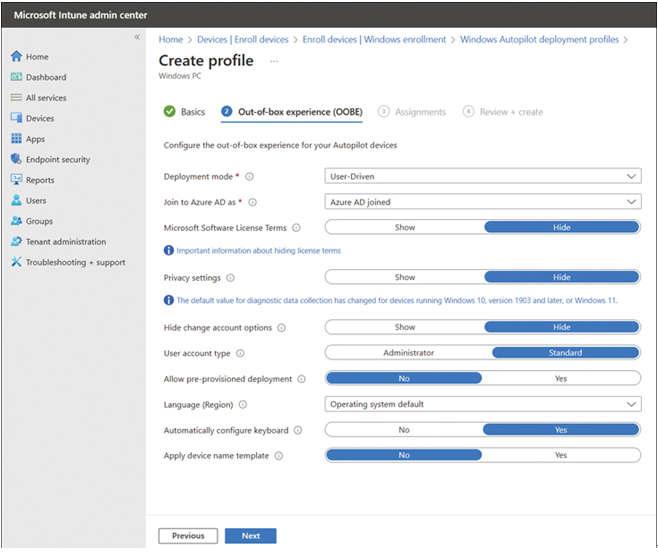Choose Administrator for User account type

408,353
